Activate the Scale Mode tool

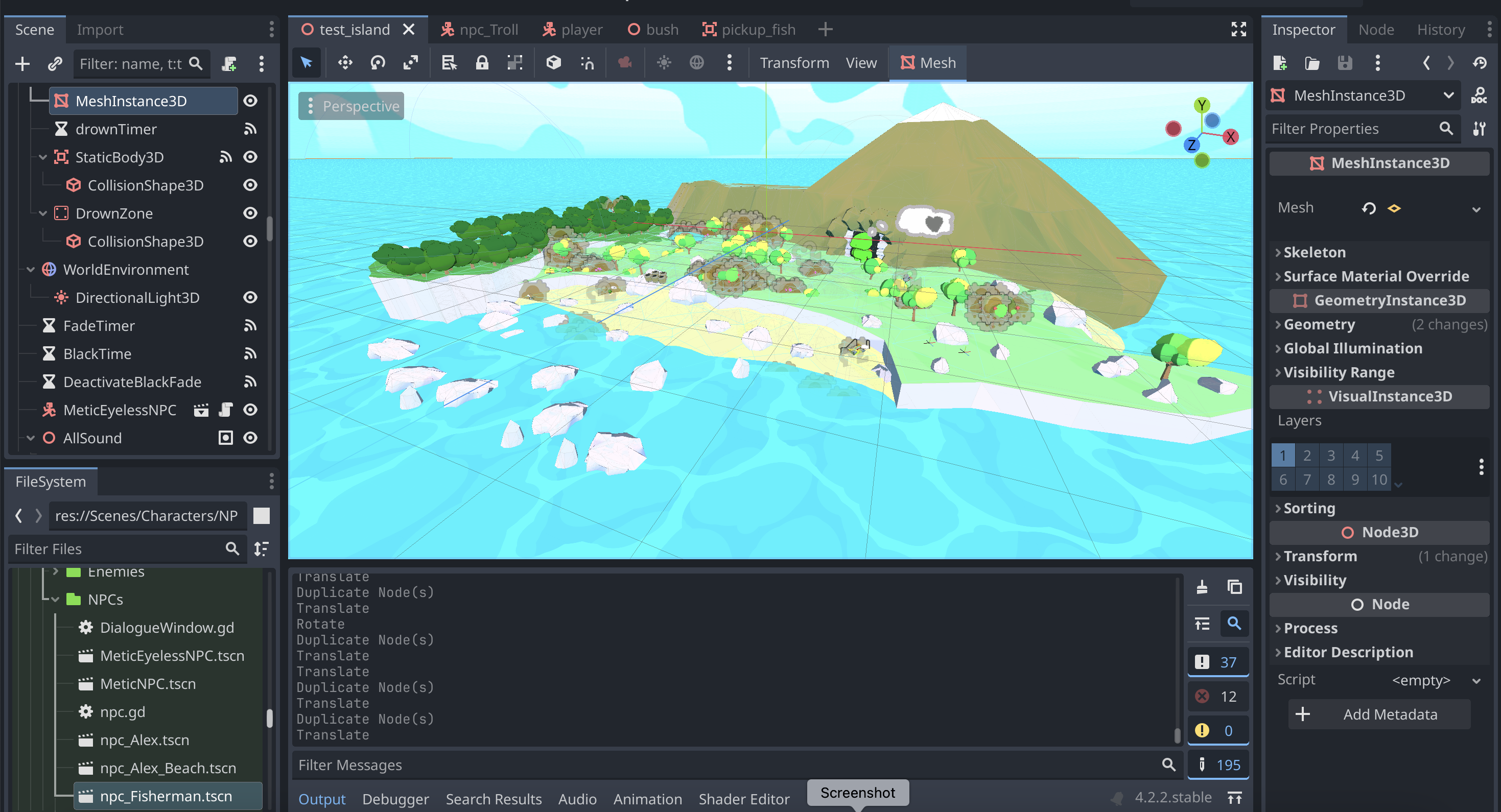[x=411, y=62]
